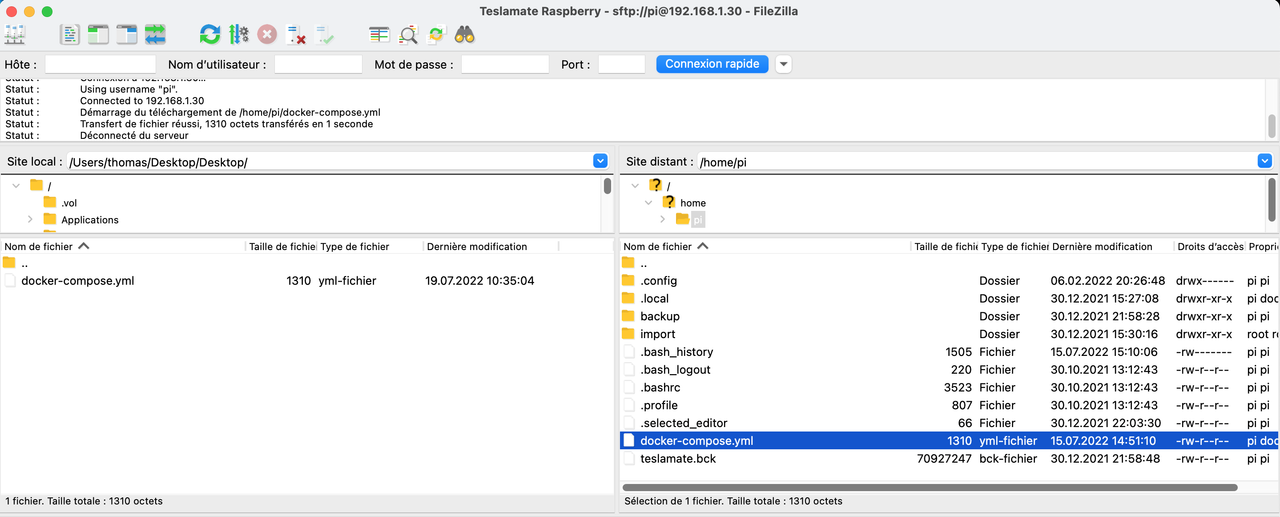Select the highlighted remote docker-compose.yml row
Screen dimensions: 1280x517
(x=948, y=441)
